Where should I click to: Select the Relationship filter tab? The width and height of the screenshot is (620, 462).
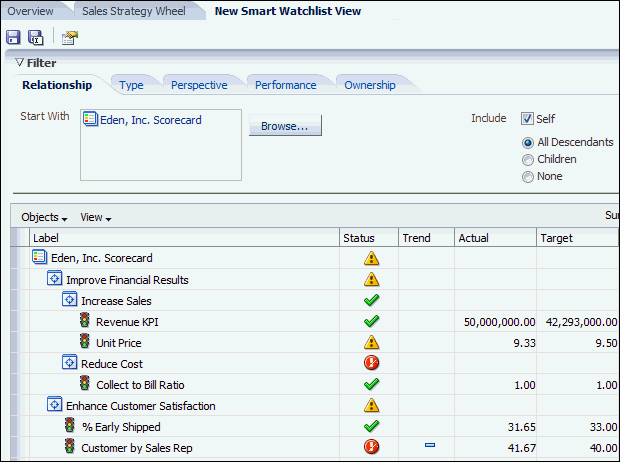click(57, 85)
